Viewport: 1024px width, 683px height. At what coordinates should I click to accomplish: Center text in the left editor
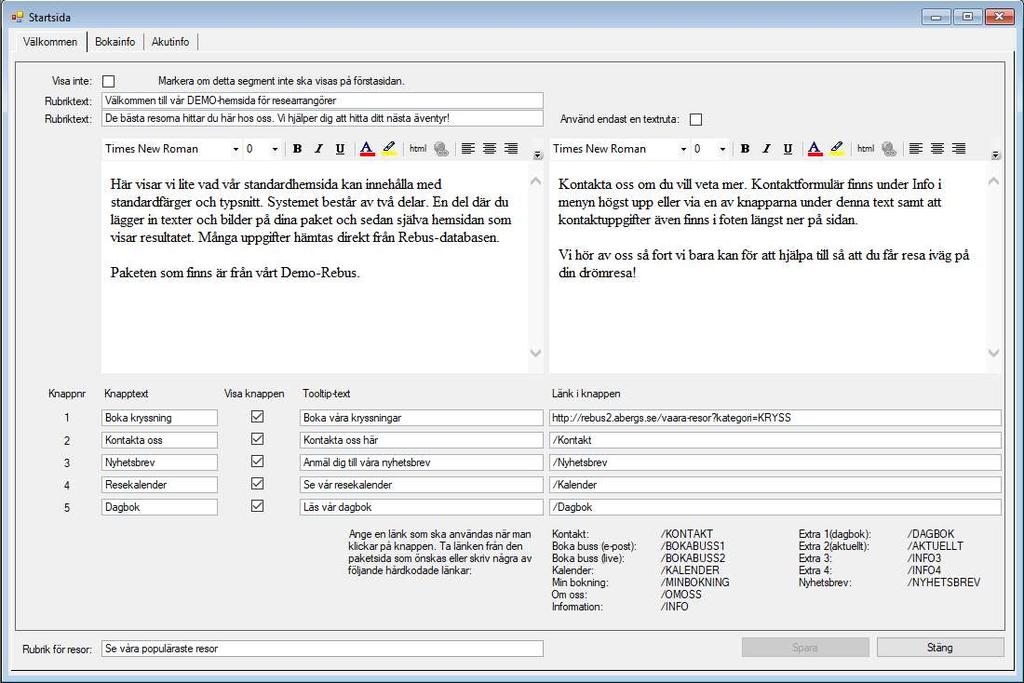490,149
